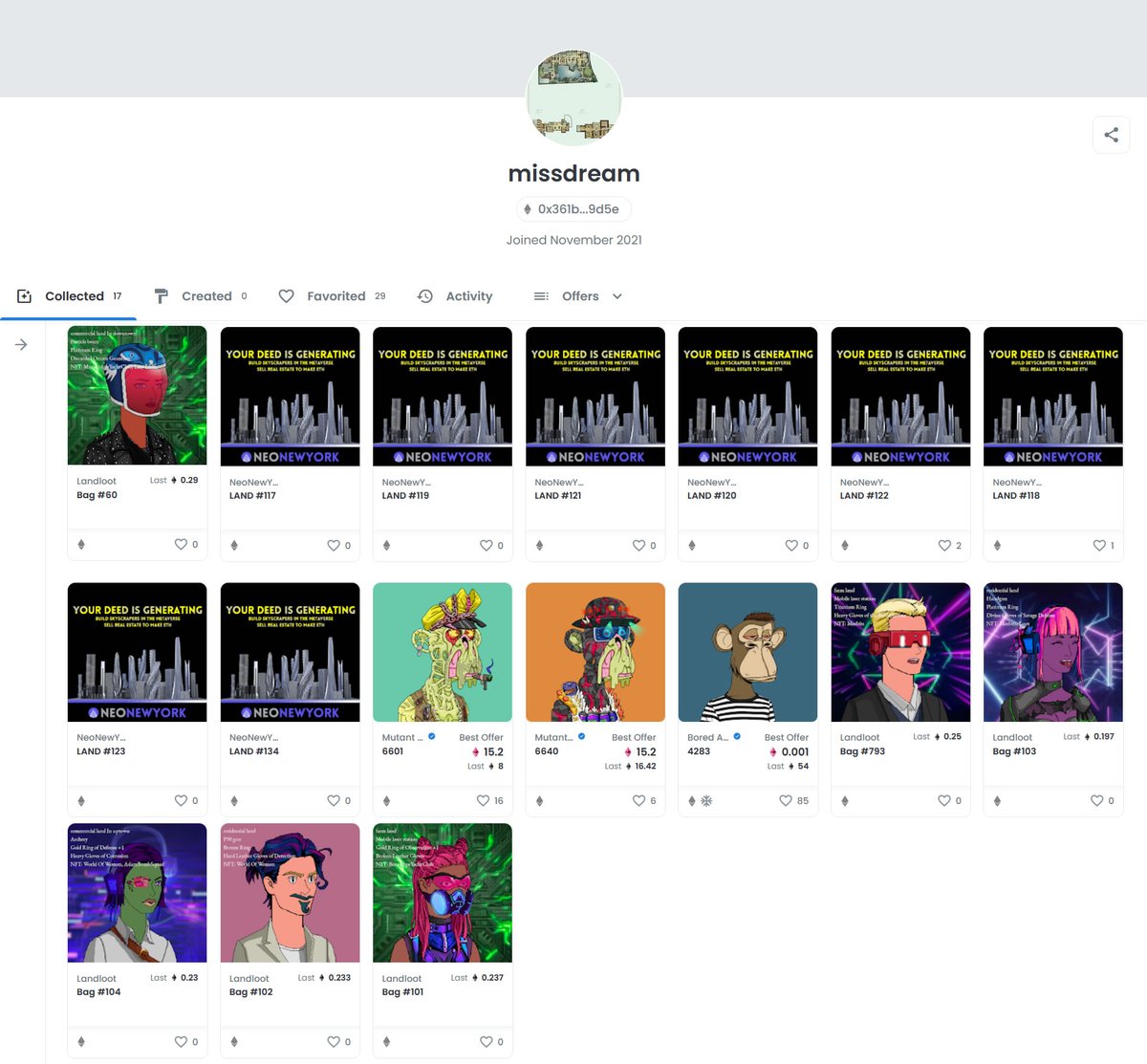This screenshot has width=1147, height=1064.
Task: Open Landloot Bag #793 image
Action: [900, 652]
